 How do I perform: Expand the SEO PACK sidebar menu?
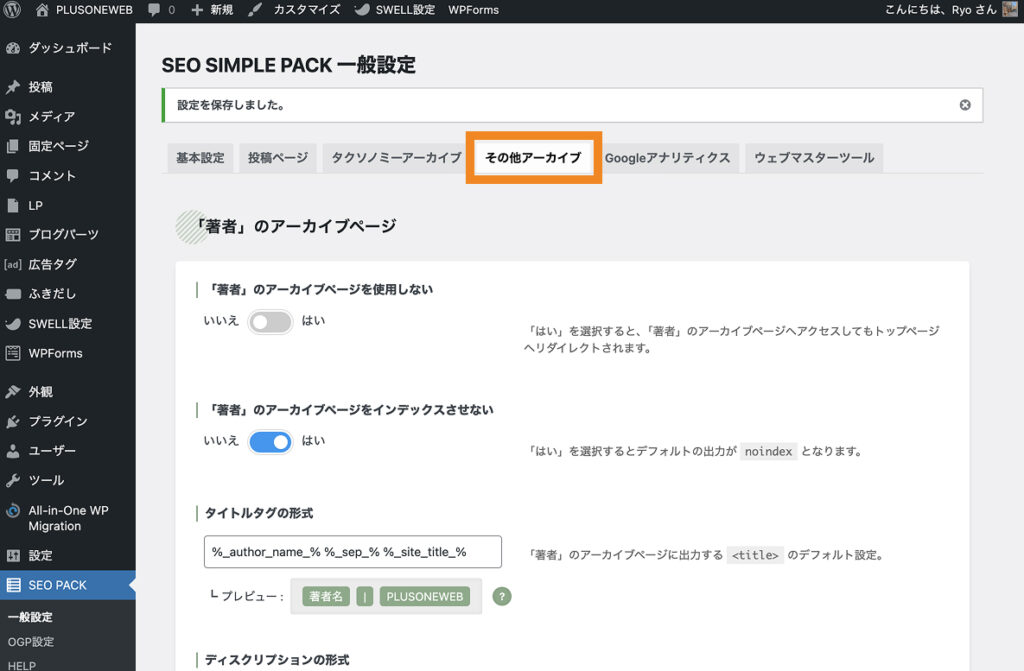tap(57, 585)
